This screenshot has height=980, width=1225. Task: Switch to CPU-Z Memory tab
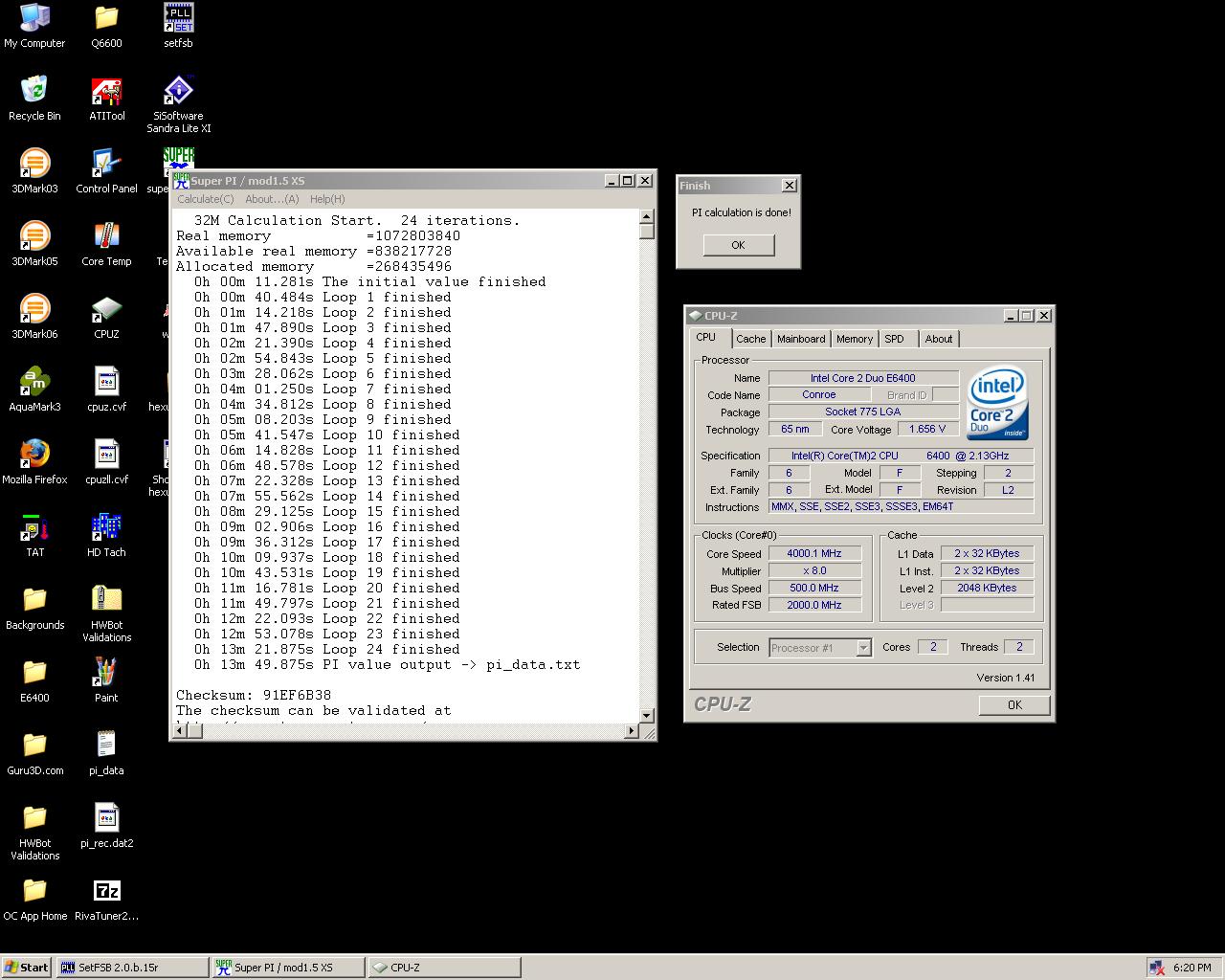855,339
